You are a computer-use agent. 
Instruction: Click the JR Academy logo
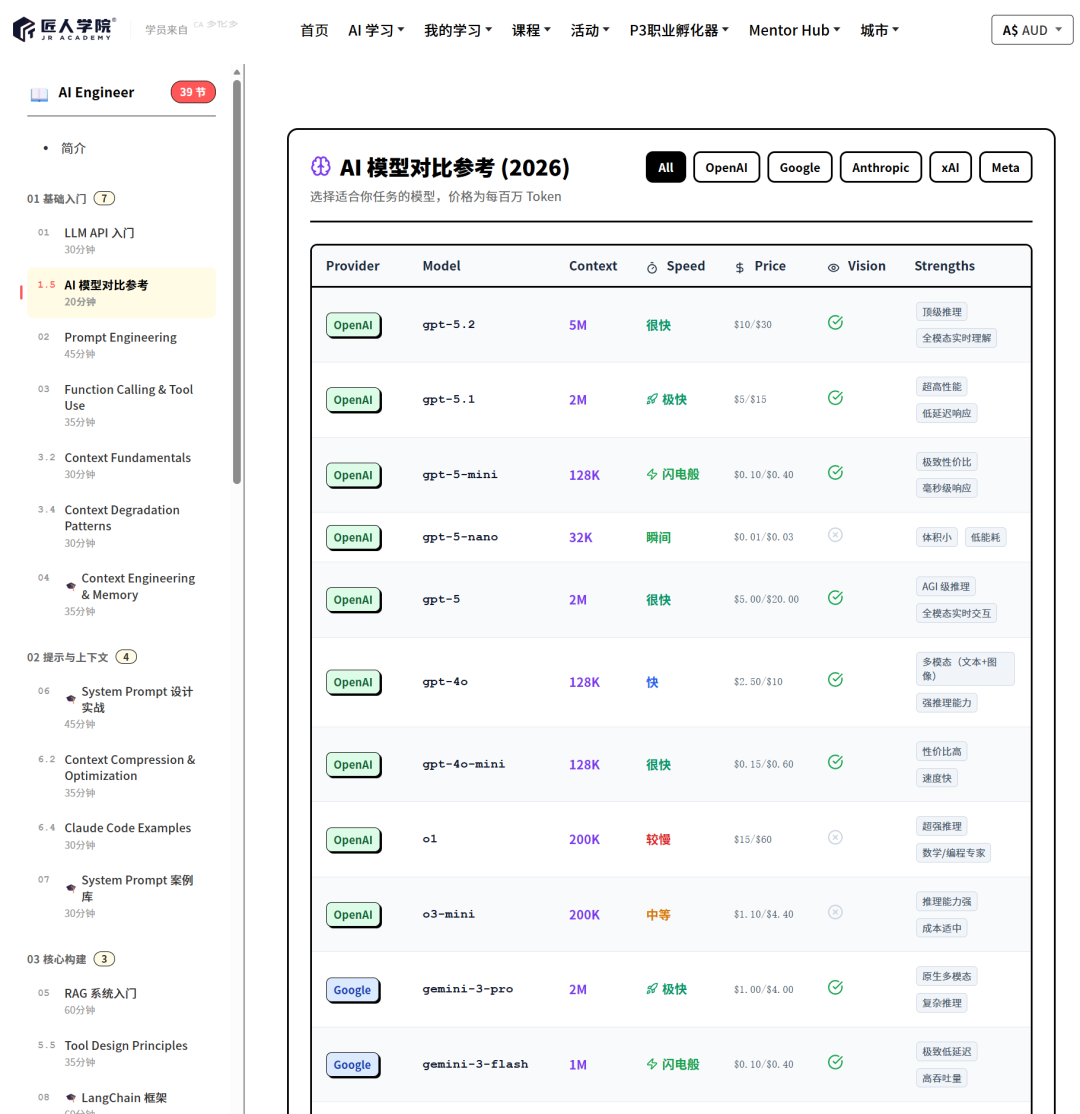pos(64,29)
